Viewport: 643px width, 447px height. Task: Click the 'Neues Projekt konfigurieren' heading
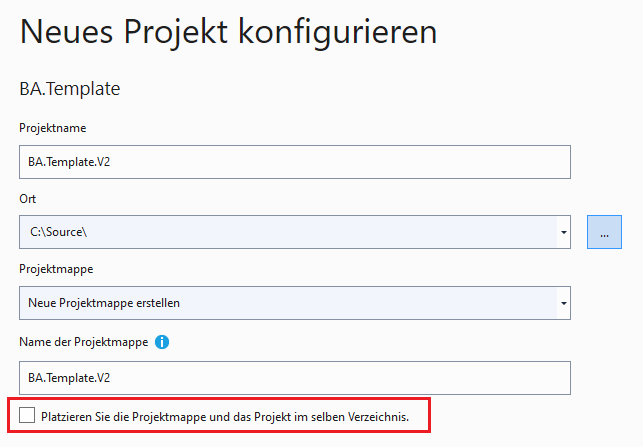pos(228,32)
